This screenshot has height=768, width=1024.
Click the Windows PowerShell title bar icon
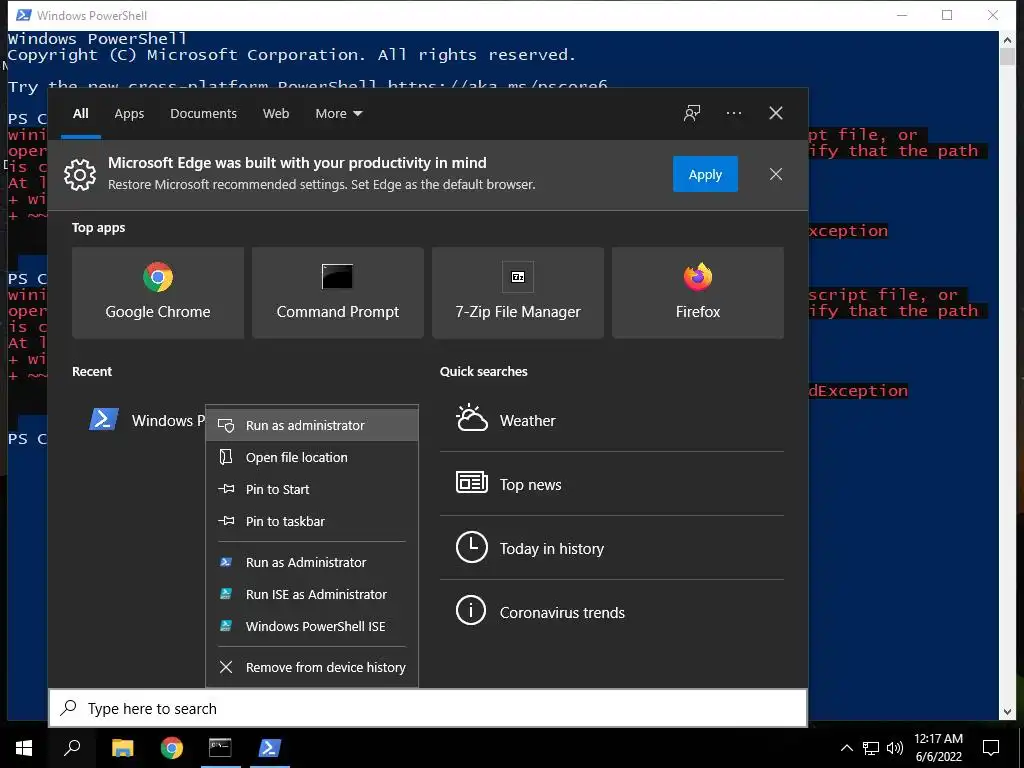click(x=23, y=15)
